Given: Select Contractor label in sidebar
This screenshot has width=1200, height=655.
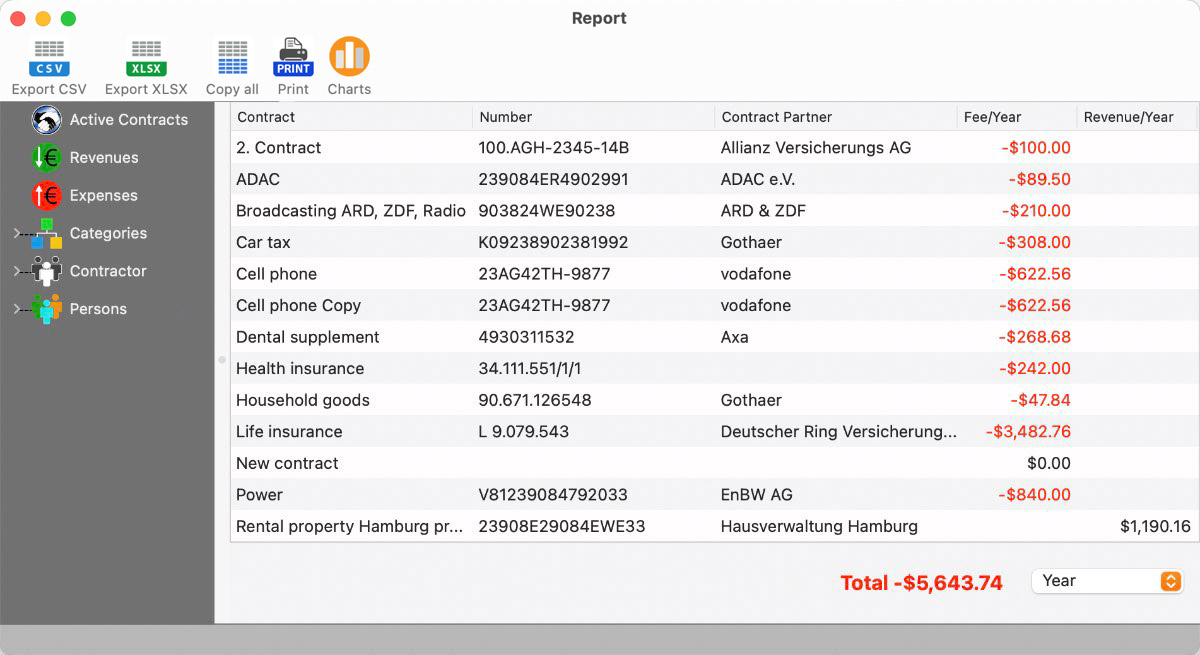Looking at the screenshot, I should click(x=108, y=271).
